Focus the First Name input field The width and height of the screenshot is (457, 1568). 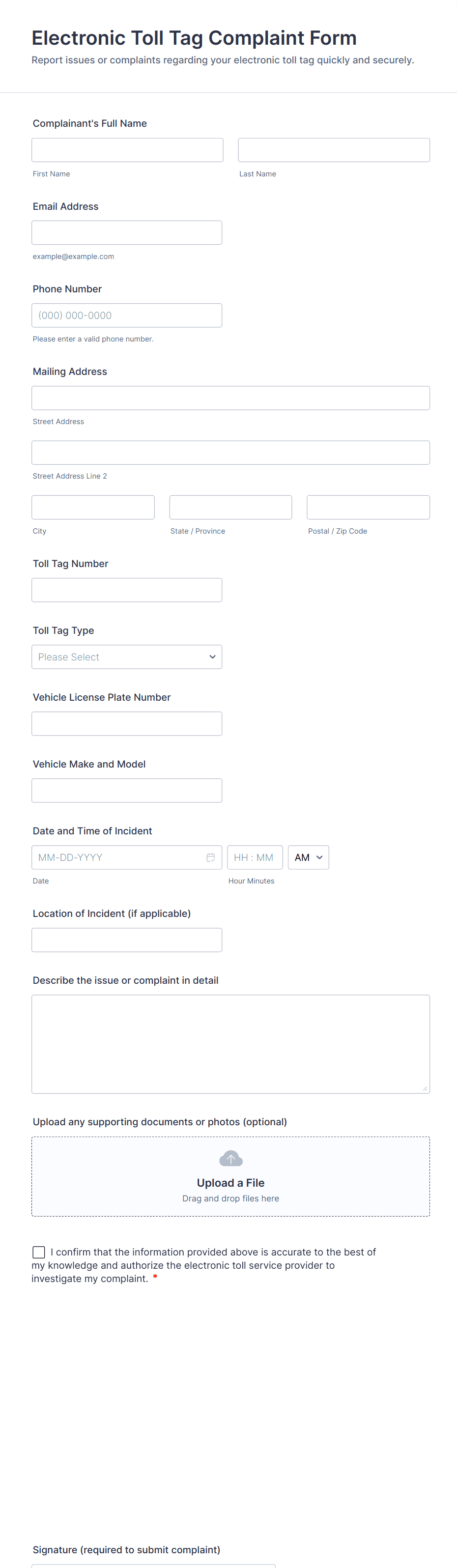coord(127,150)
